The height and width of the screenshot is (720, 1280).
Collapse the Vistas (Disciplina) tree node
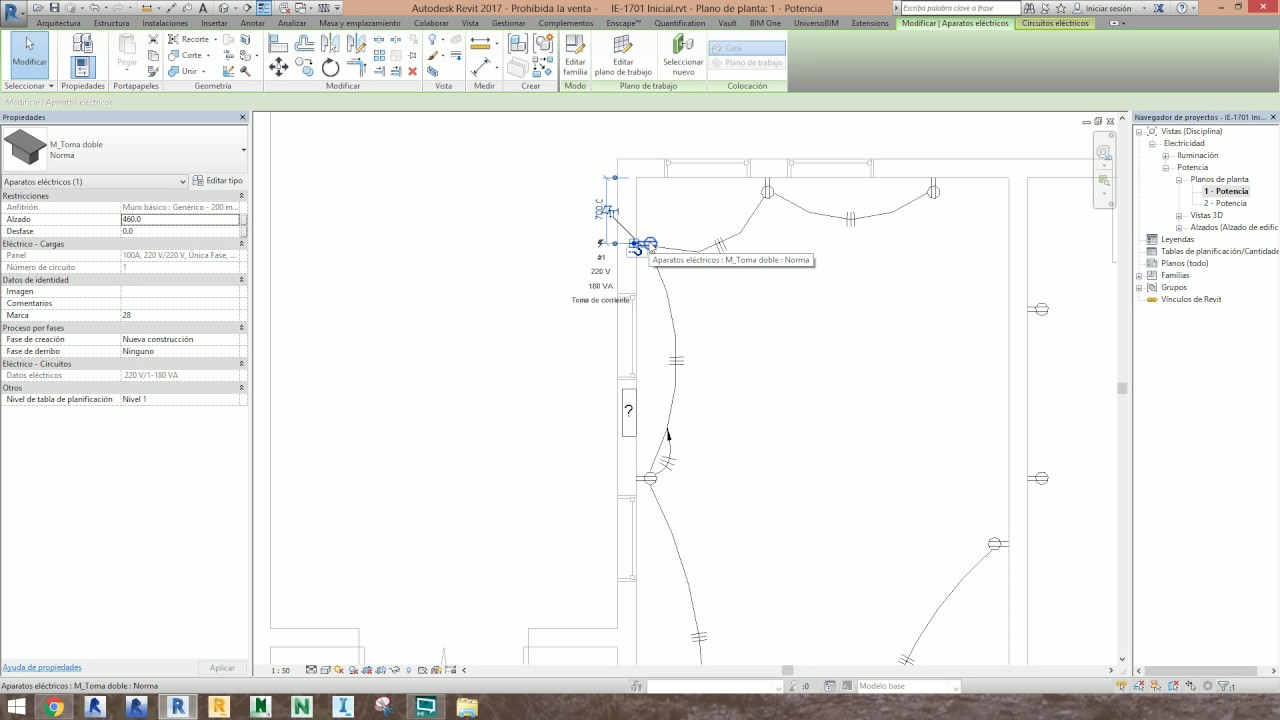pos(1140,131)
